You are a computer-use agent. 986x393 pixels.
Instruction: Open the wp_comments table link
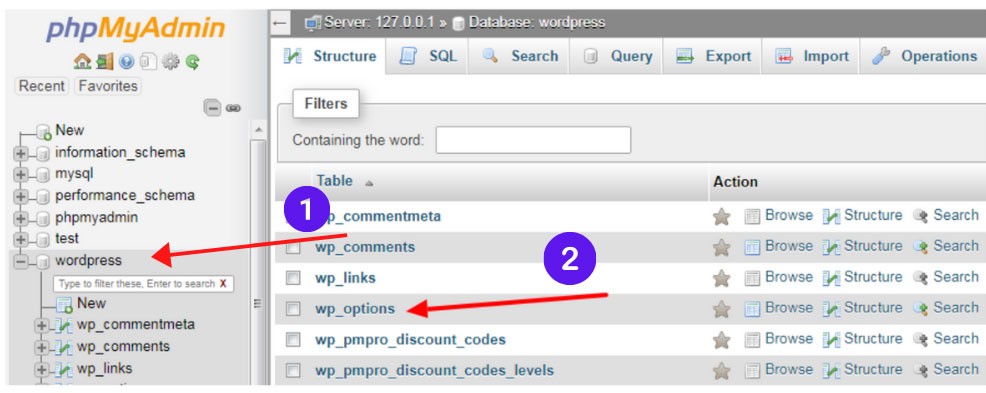click(365, 247)
